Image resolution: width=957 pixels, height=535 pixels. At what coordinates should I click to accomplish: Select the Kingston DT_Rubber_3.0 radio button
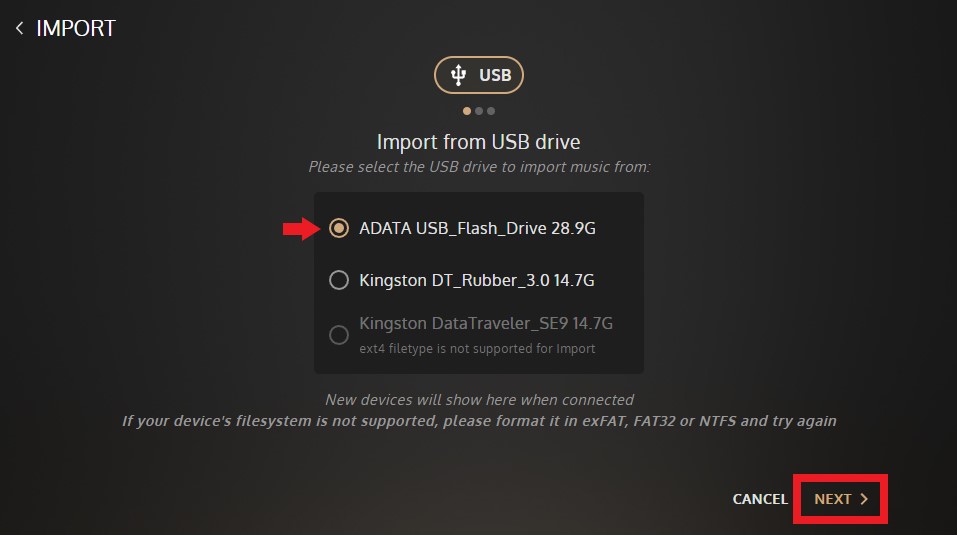[x=339, y=280]
